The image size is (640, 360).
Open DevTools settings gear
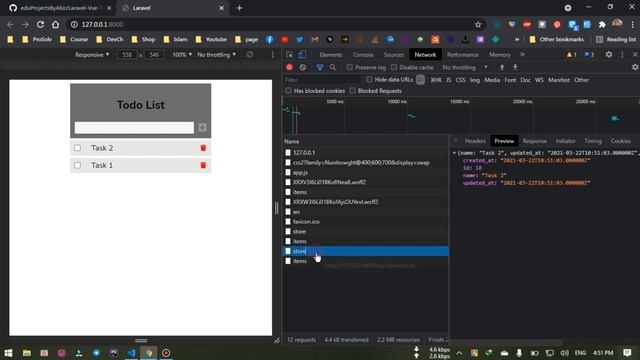pos(609,54)
